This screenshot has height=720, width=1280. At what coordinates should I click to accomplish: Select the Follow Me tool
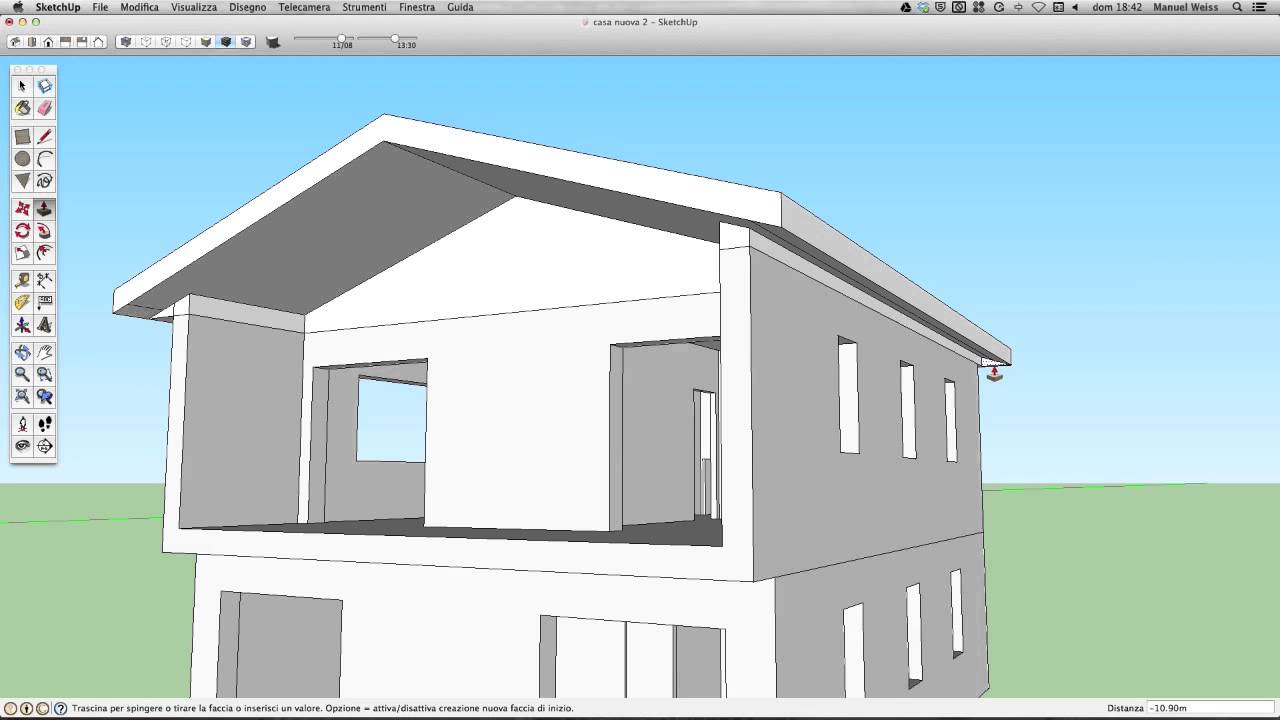[45, 231]
